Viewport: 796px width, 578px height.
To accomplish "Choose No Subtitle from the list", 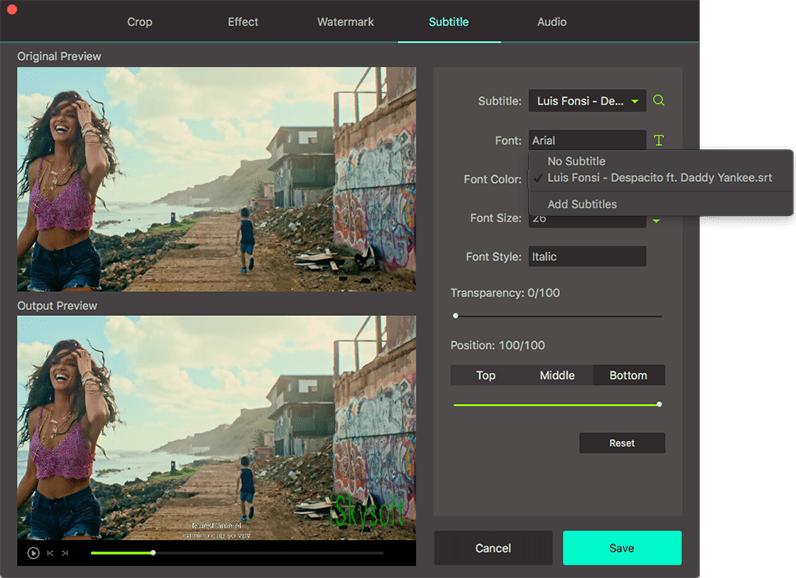I will tap(576, 161).
